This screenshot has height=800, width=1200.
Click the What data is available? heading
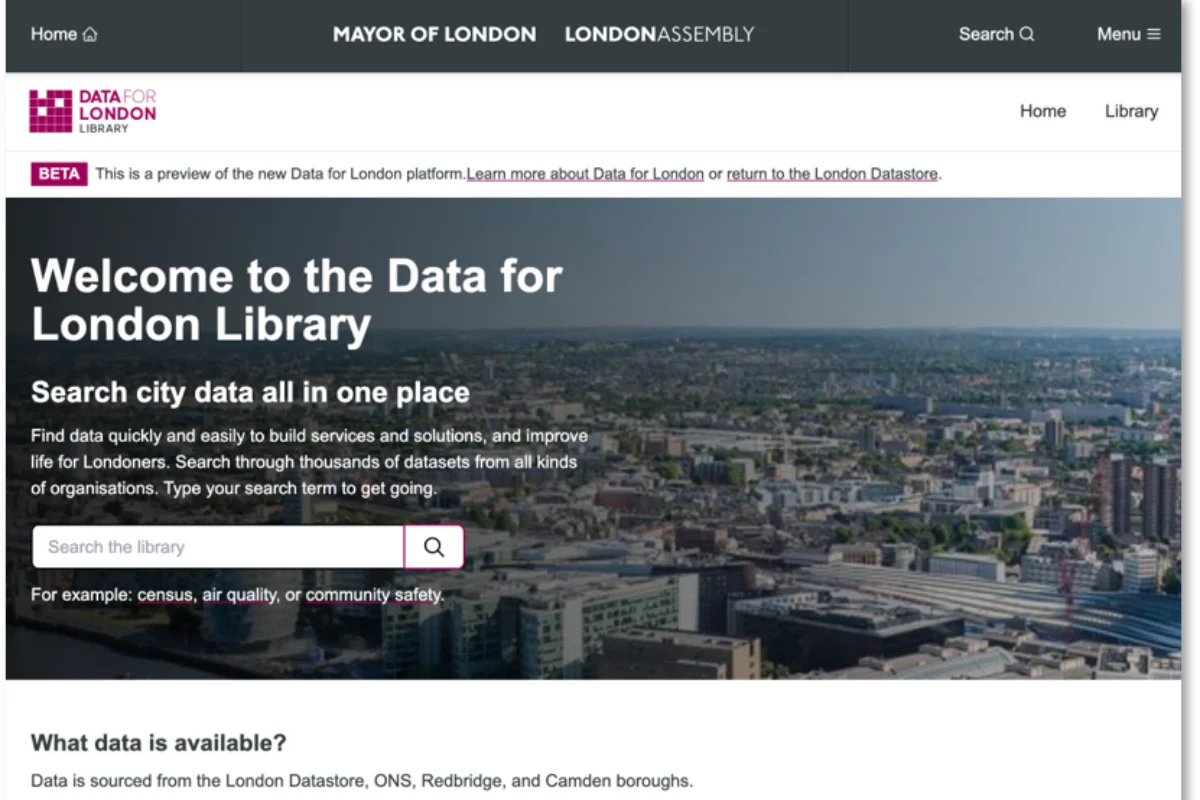click(x=158, y=743)
